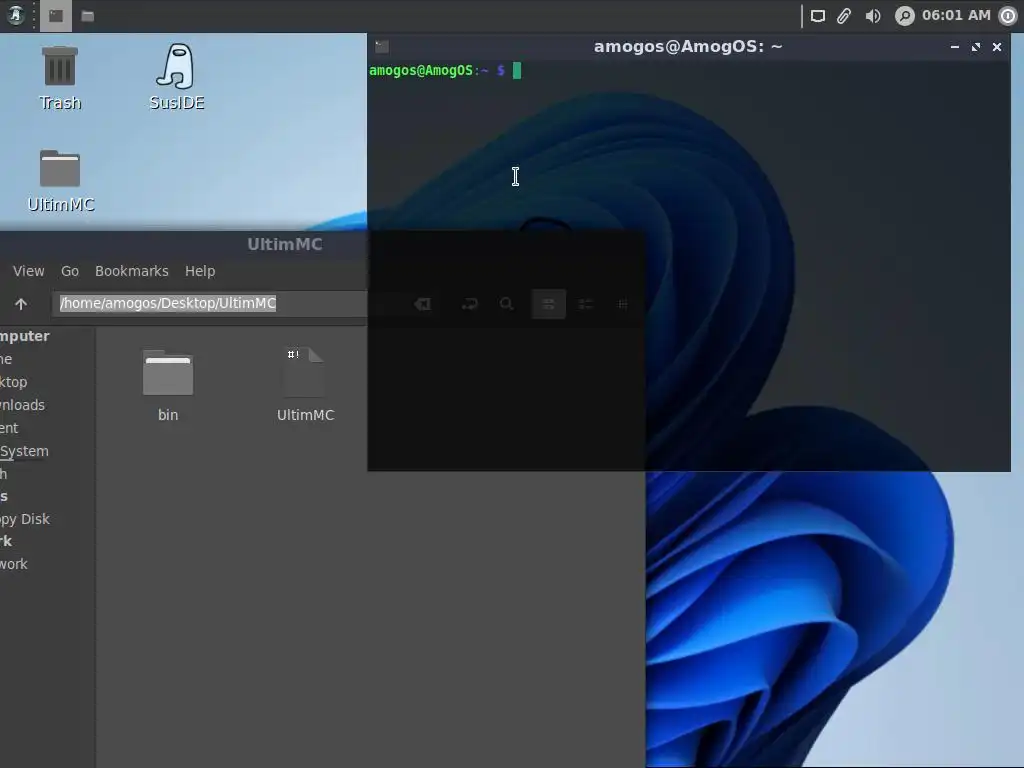Open the power/logout button in panel
The height and width of the screenshot is (768, 1024).
[x=1008, y=16]
